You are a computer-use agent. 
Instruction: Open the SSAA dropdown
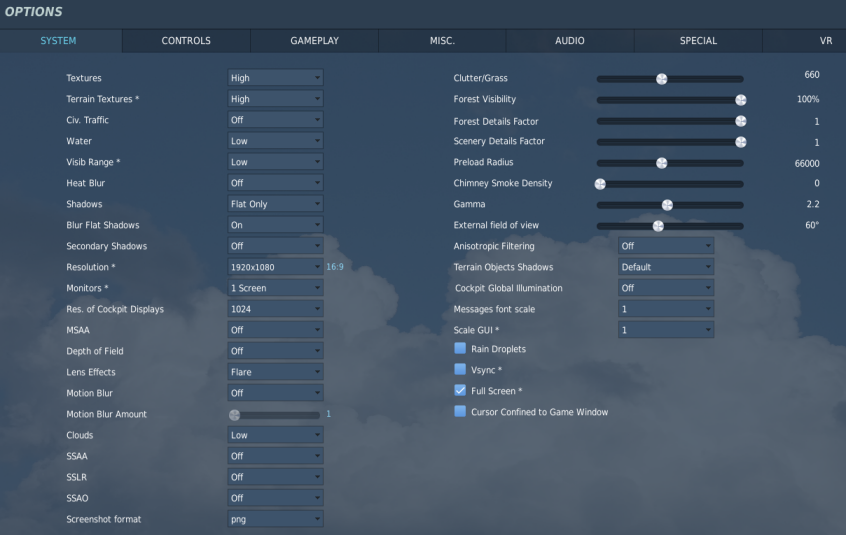pos(275,456)
